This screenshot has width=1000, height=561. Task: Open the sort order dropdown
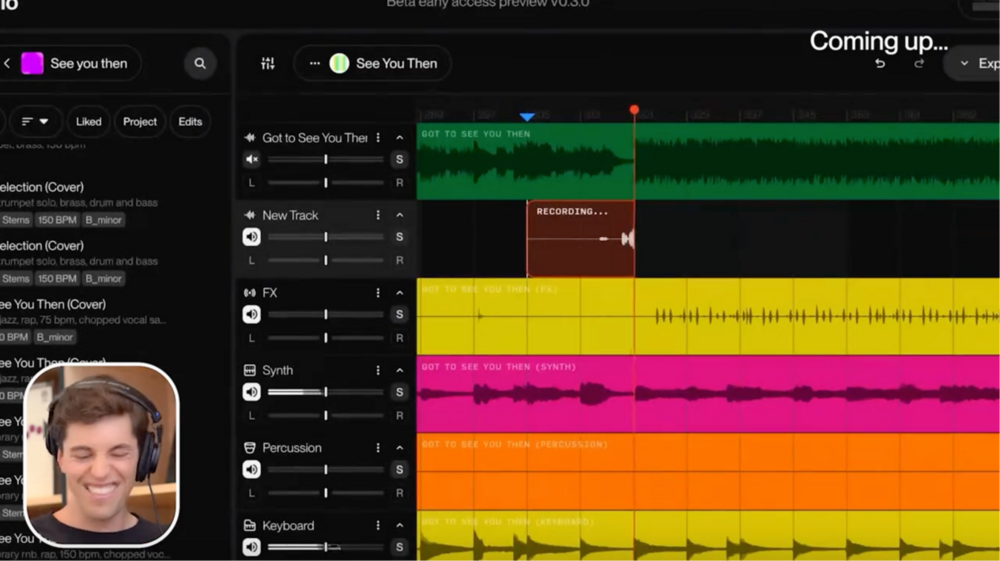36,122
